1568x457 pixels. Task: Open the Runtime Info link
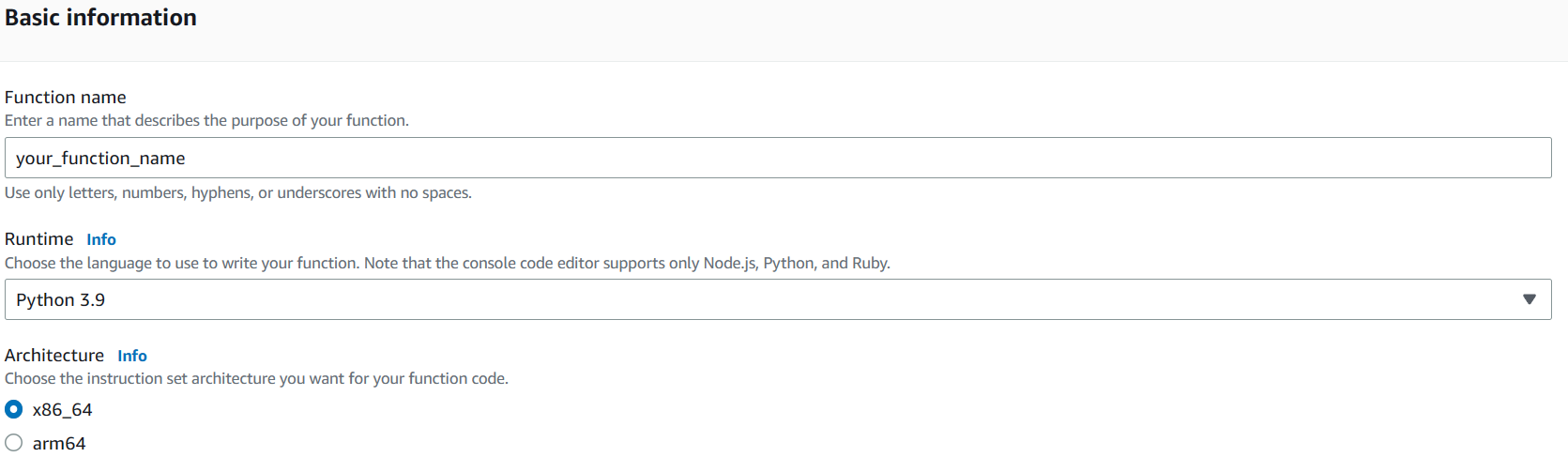pos(101,239)
